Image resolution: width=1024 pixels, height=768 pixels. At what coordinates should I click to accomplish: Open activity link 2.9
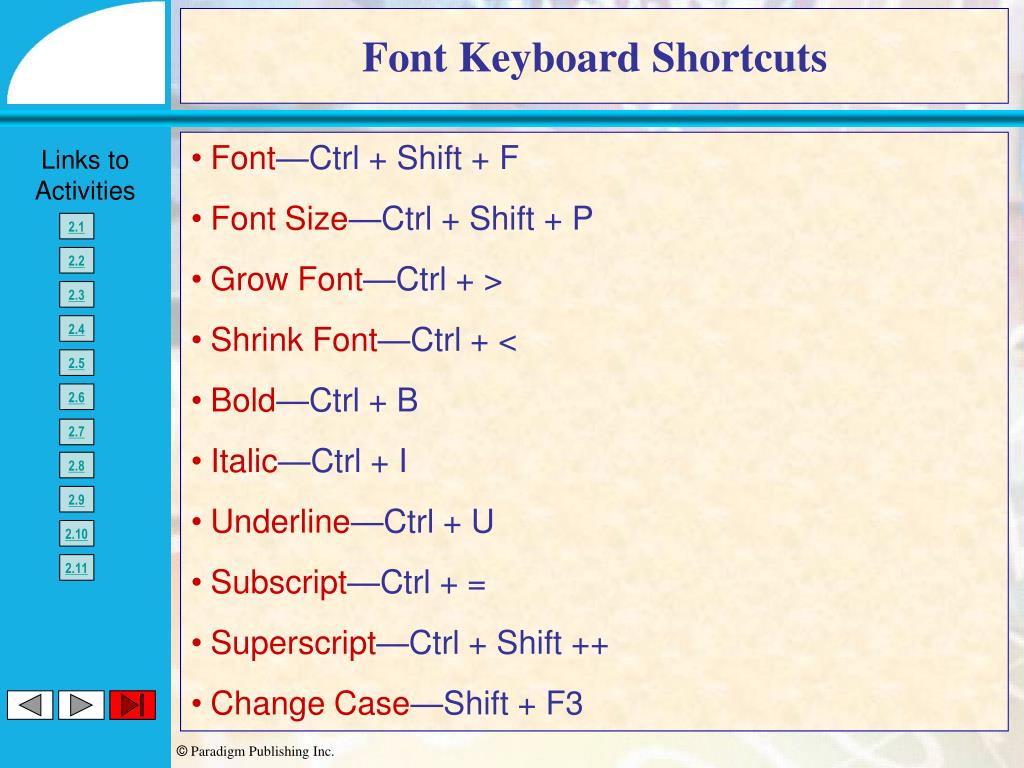(76, 500)
